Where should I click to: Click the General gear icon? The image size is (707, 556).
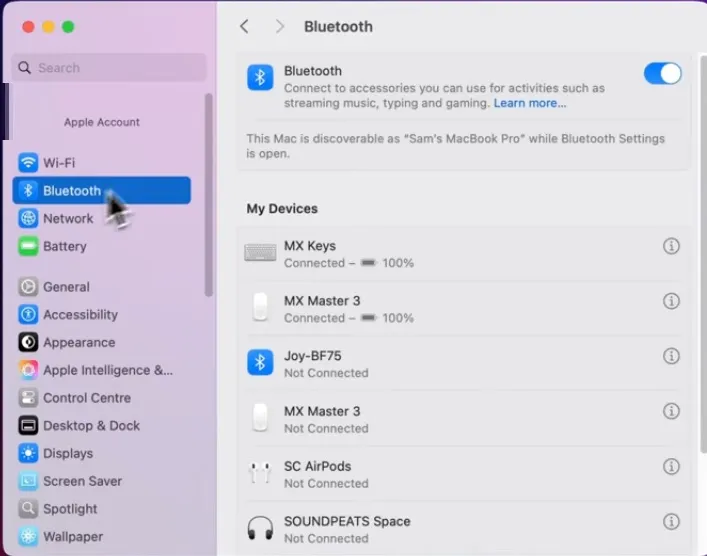pos(28,287)
